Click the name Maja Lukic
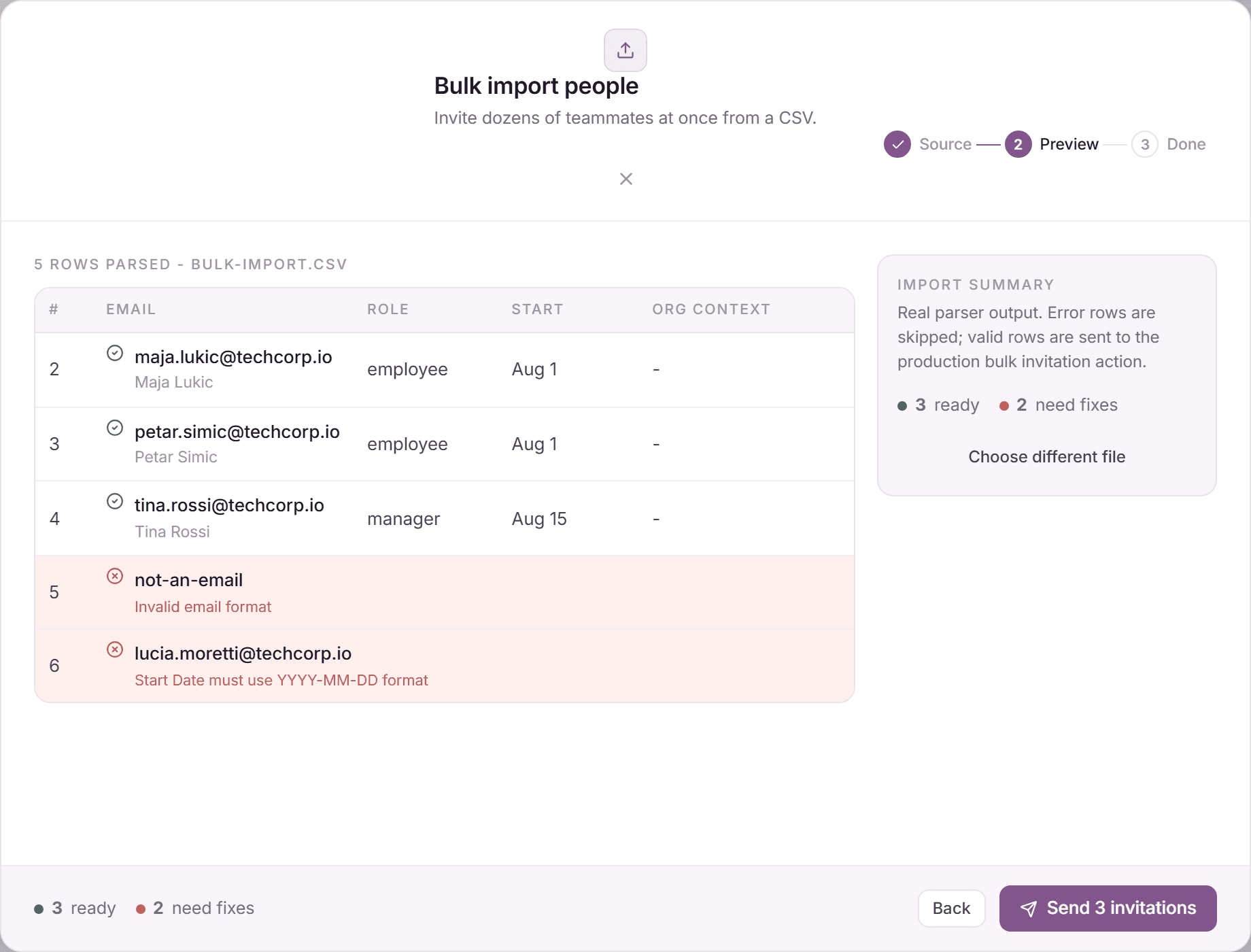1251x952 pixels. point(173,382)
